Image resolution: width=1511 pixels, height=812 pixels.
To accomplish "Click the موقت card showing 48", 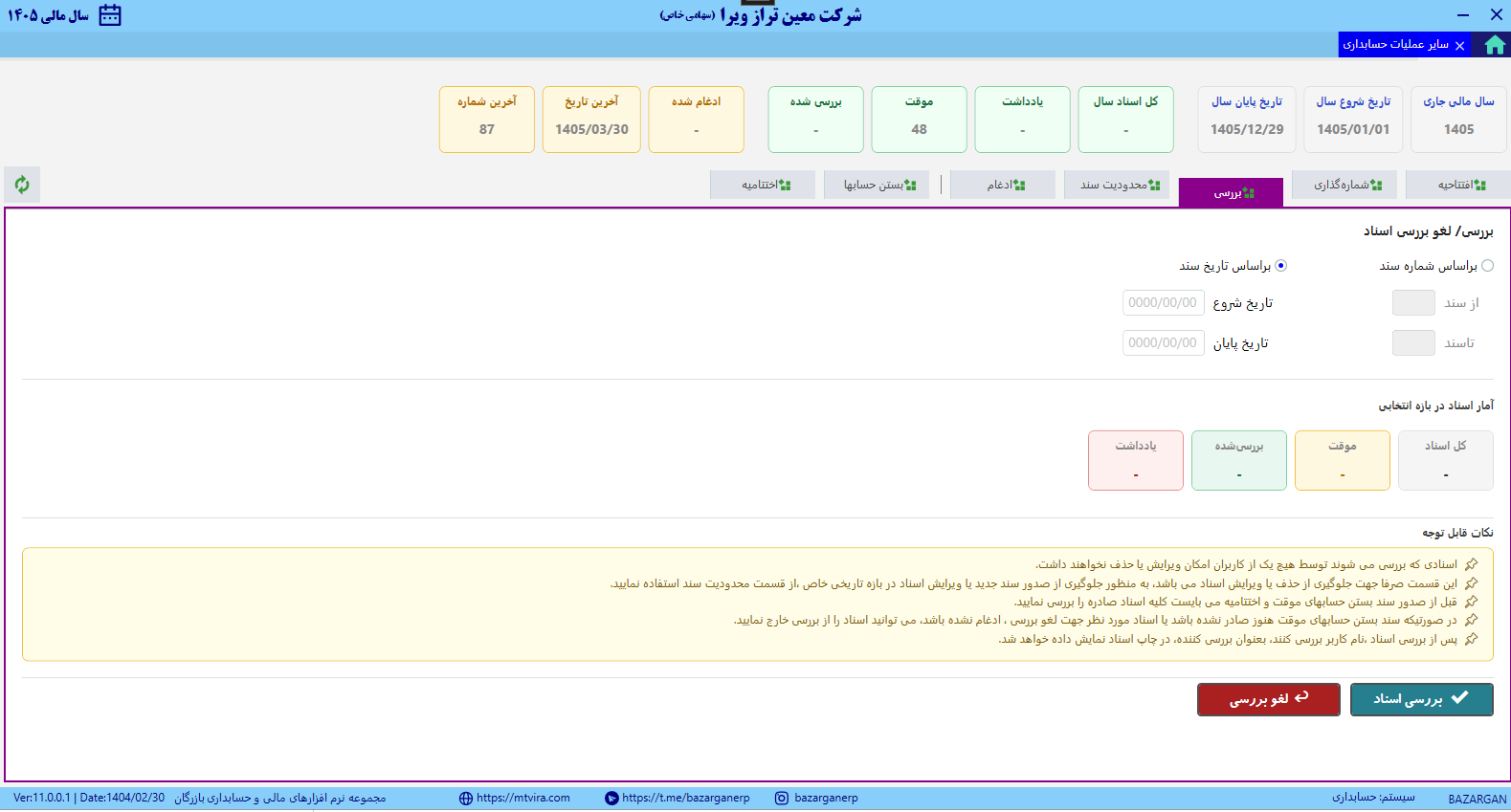I will [x=919, y=120].
